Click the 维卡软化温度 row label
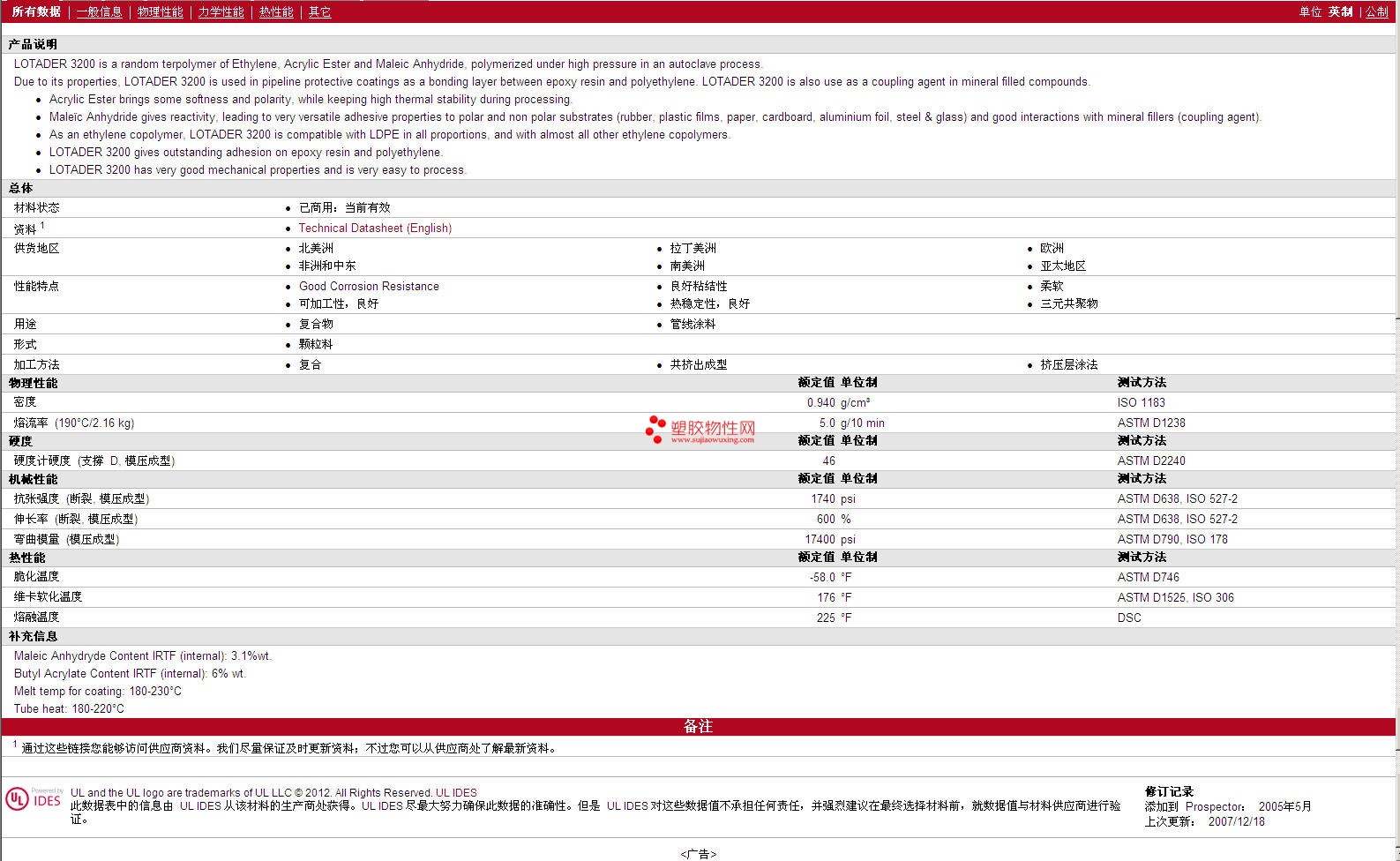Screen dimensions: 1400x861 click(48, 598)
